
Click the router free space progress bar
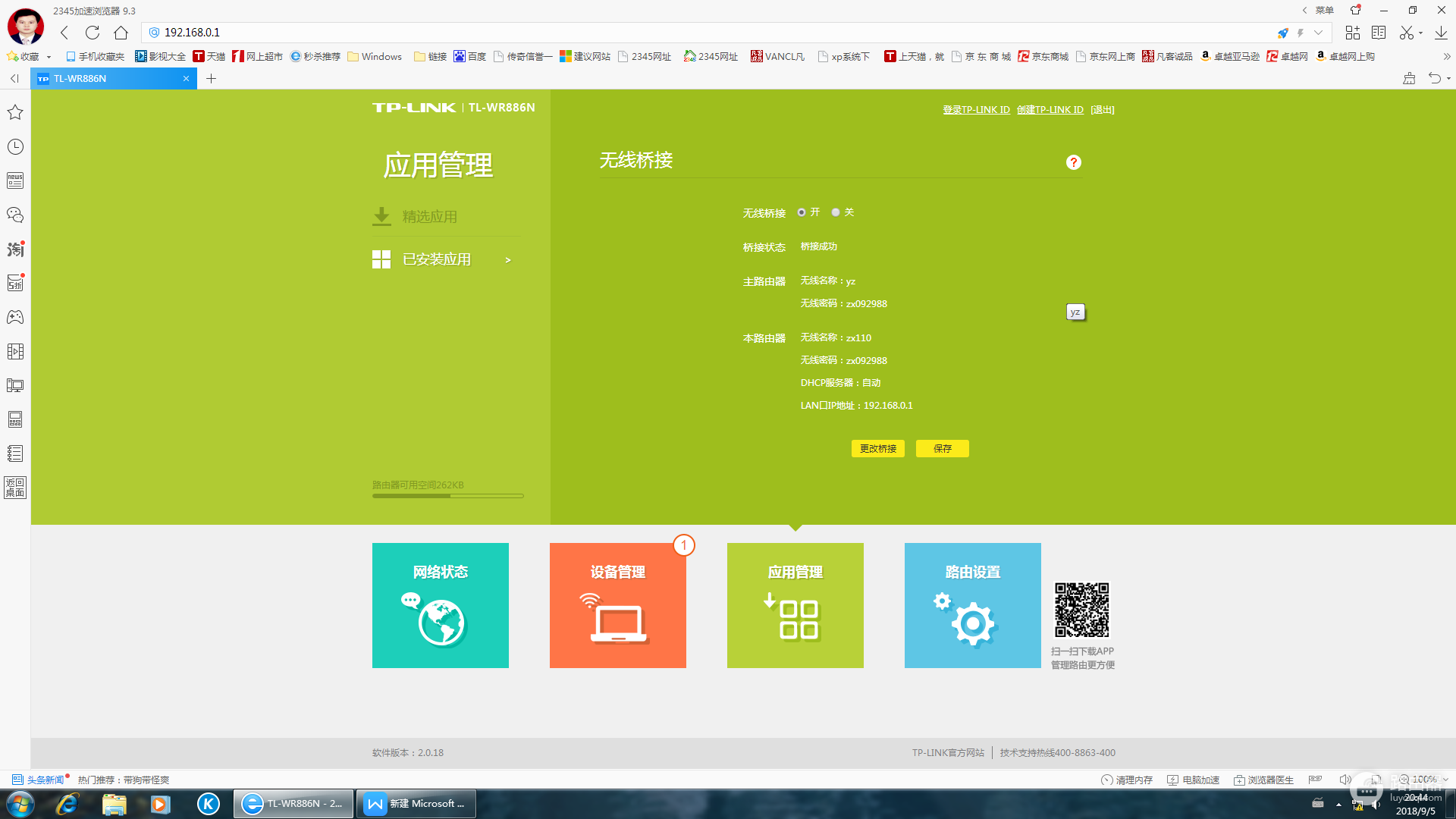[447, 496]
